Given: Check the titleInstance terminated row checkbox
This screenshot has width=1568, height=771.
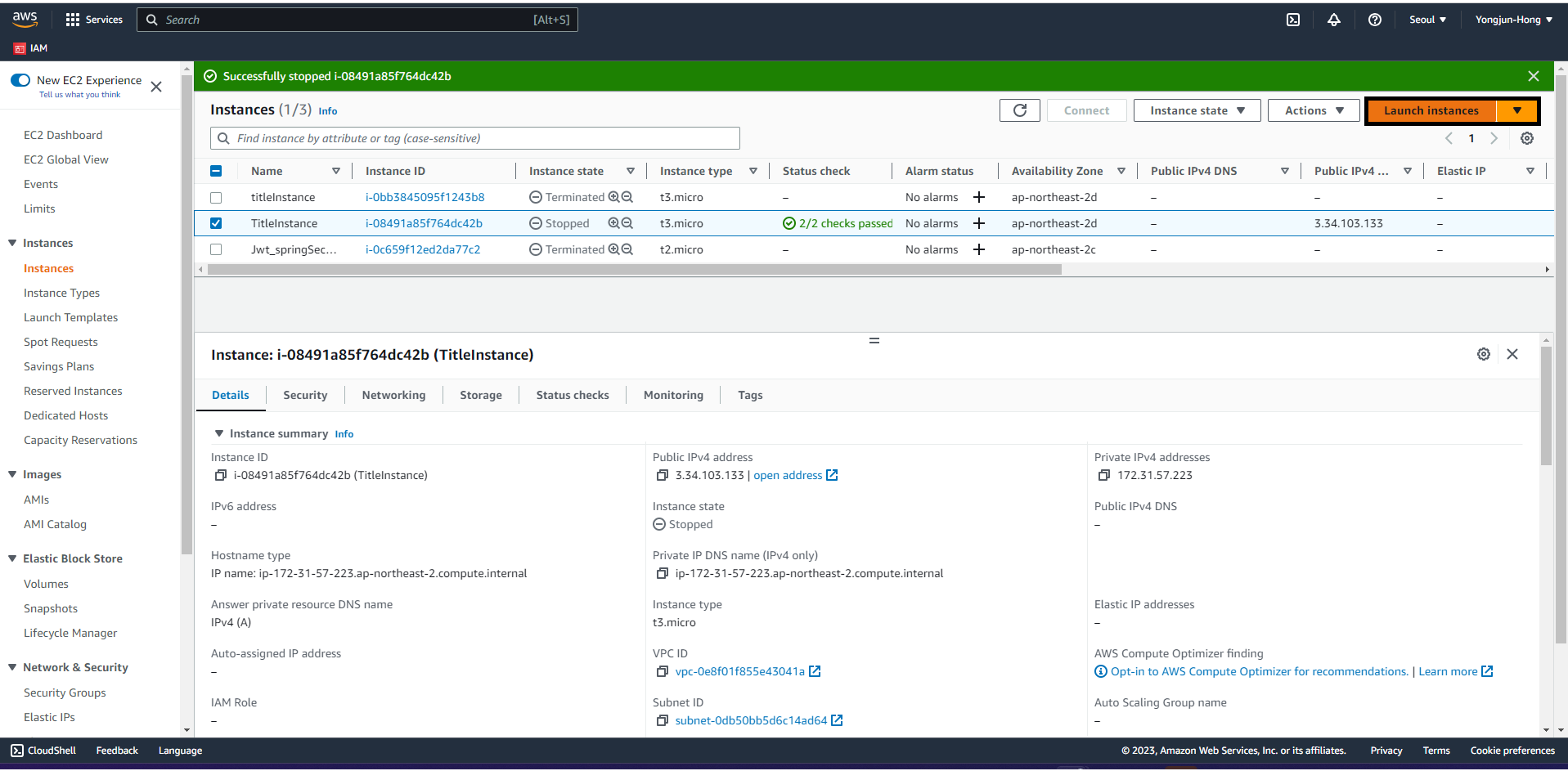Looking at the screenshot, I should click(x=216, y=197).
